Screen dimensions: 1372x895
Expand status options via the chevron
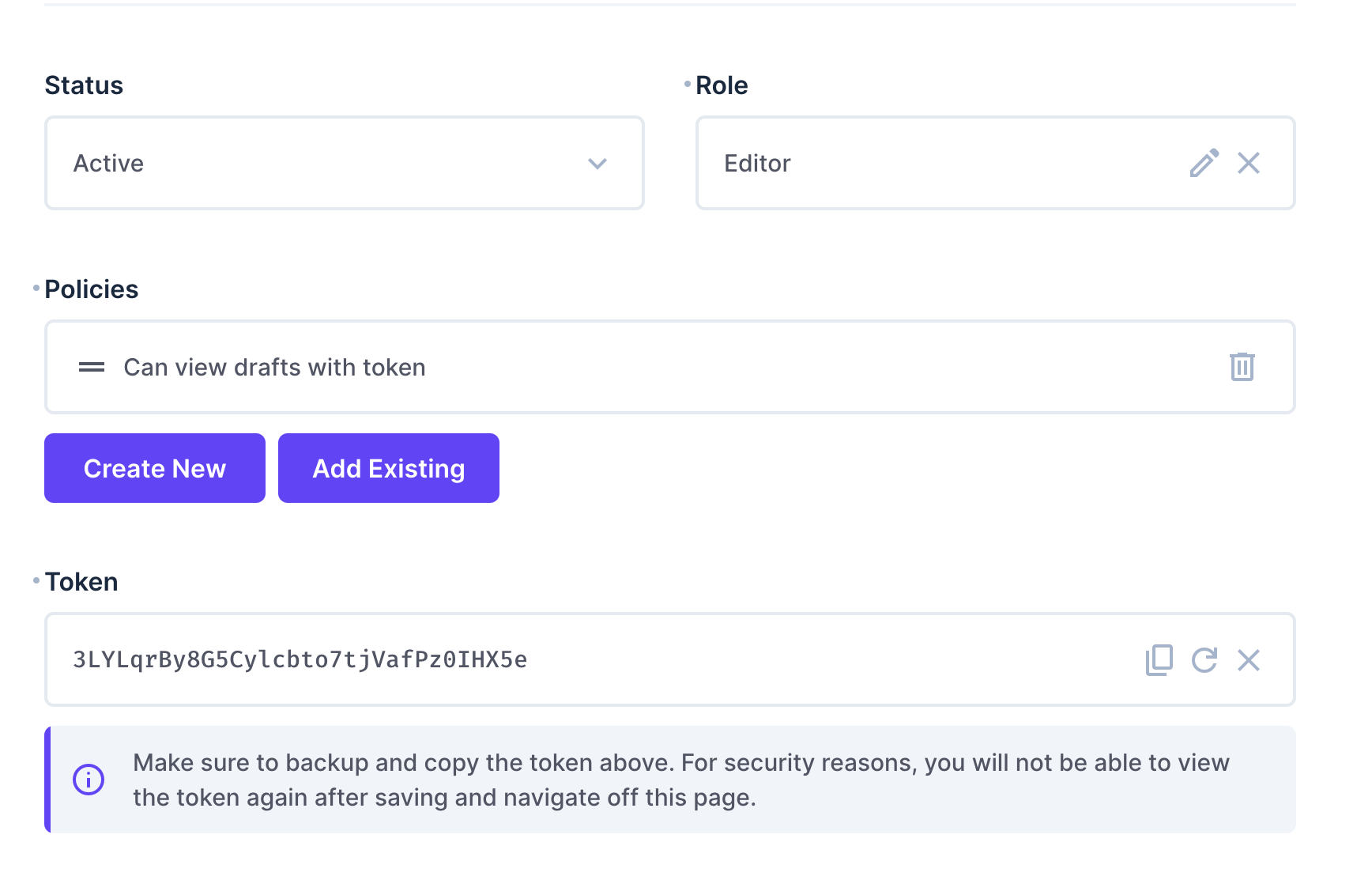(598, 164)
